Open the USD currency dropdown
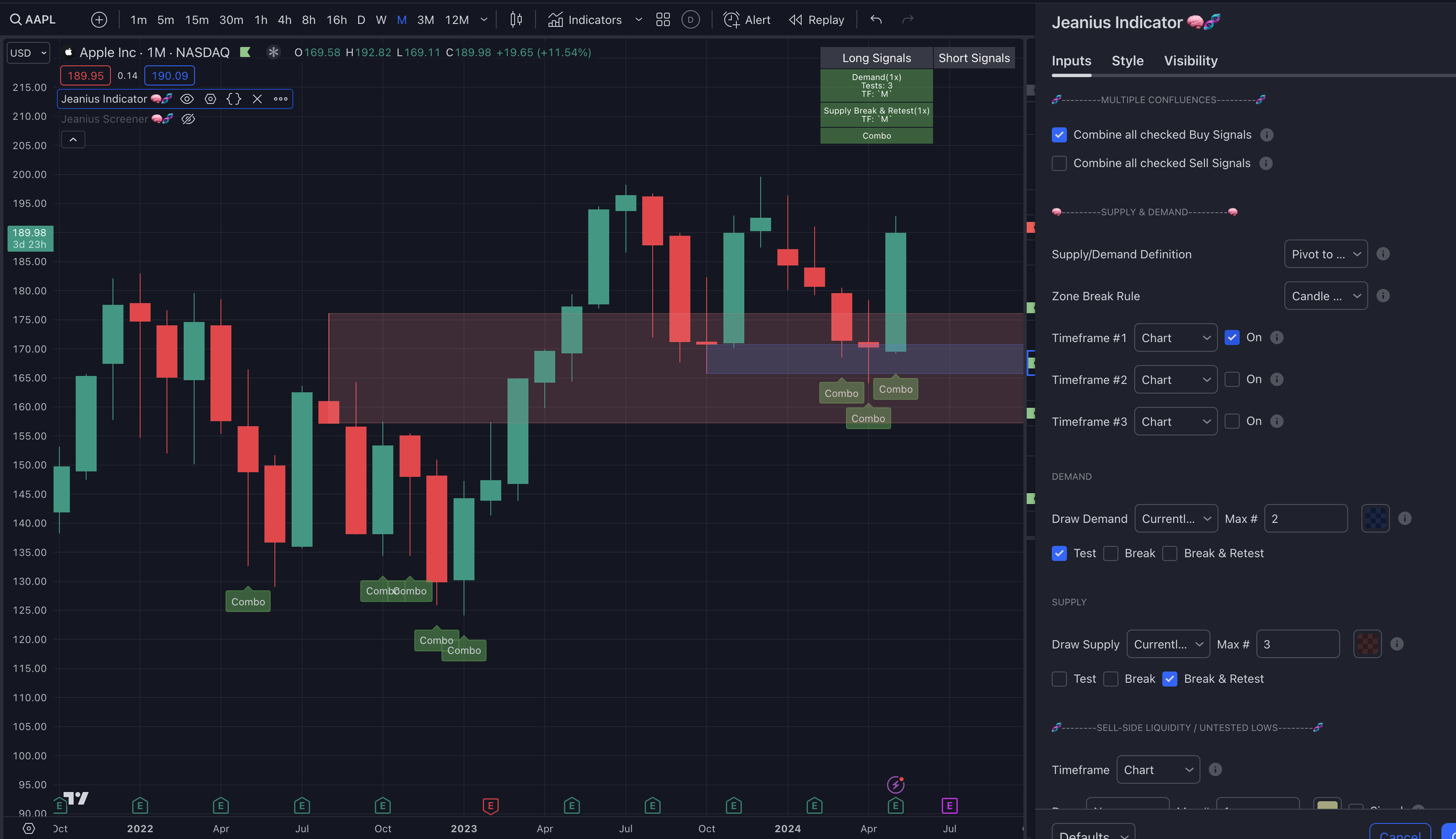 point(28,53)
